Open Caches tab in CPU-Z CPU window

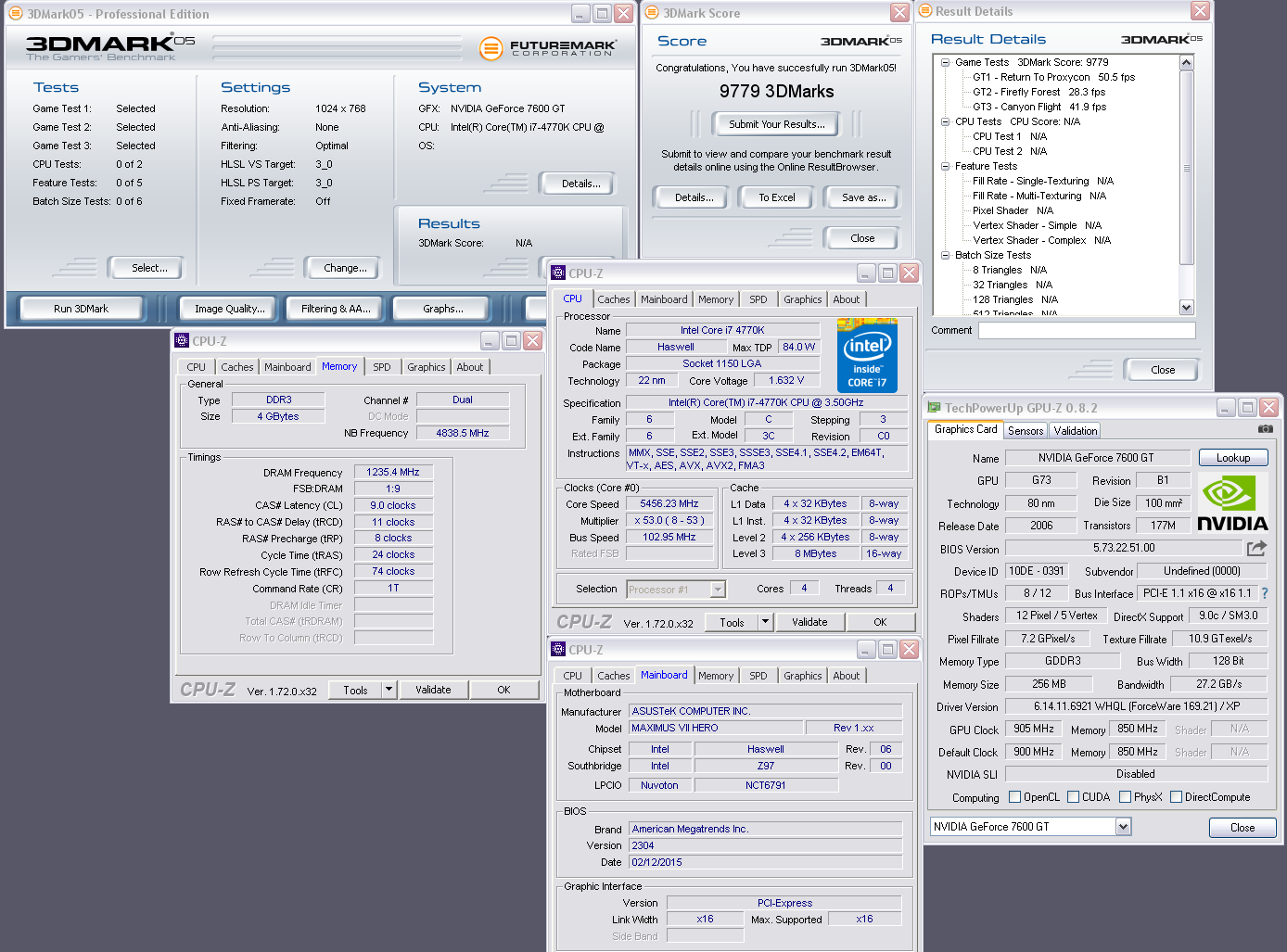pos(613,299)
